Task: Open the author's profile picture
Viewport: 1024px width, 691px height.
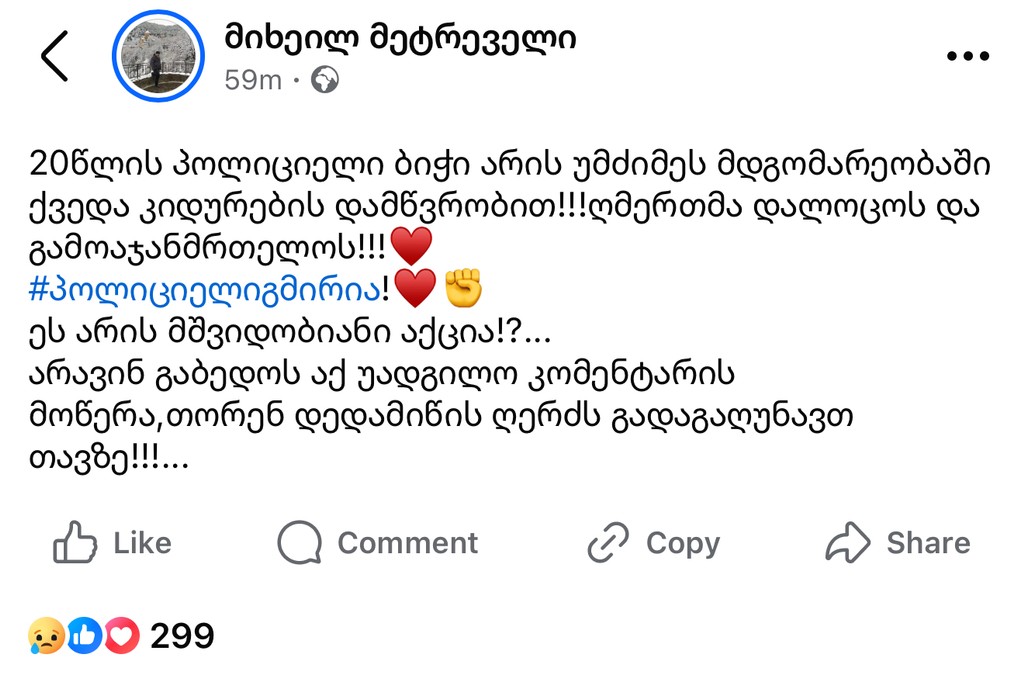Action: pos(158,56)
